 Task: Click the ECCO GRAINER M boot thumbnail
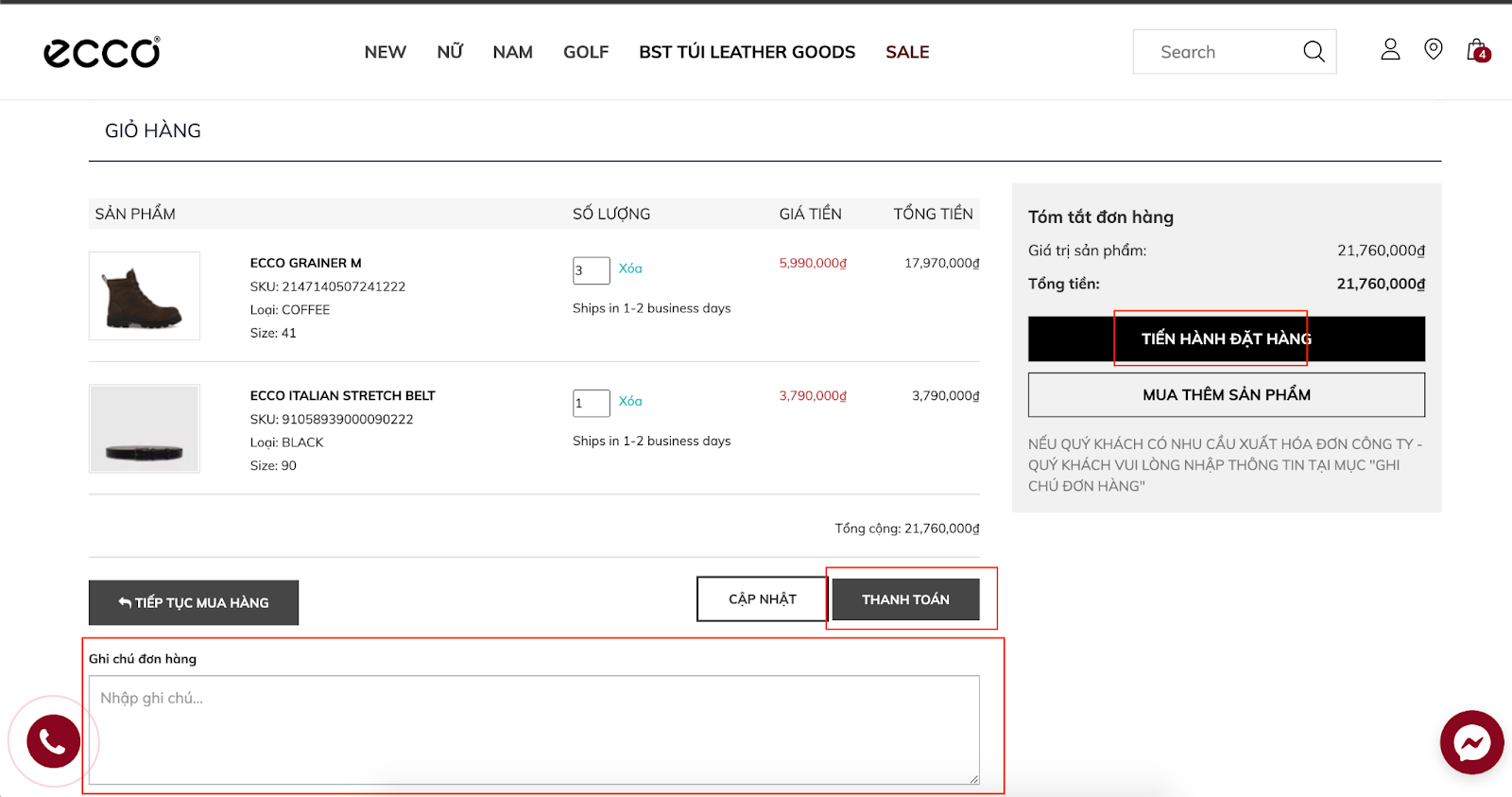[145, 296]
